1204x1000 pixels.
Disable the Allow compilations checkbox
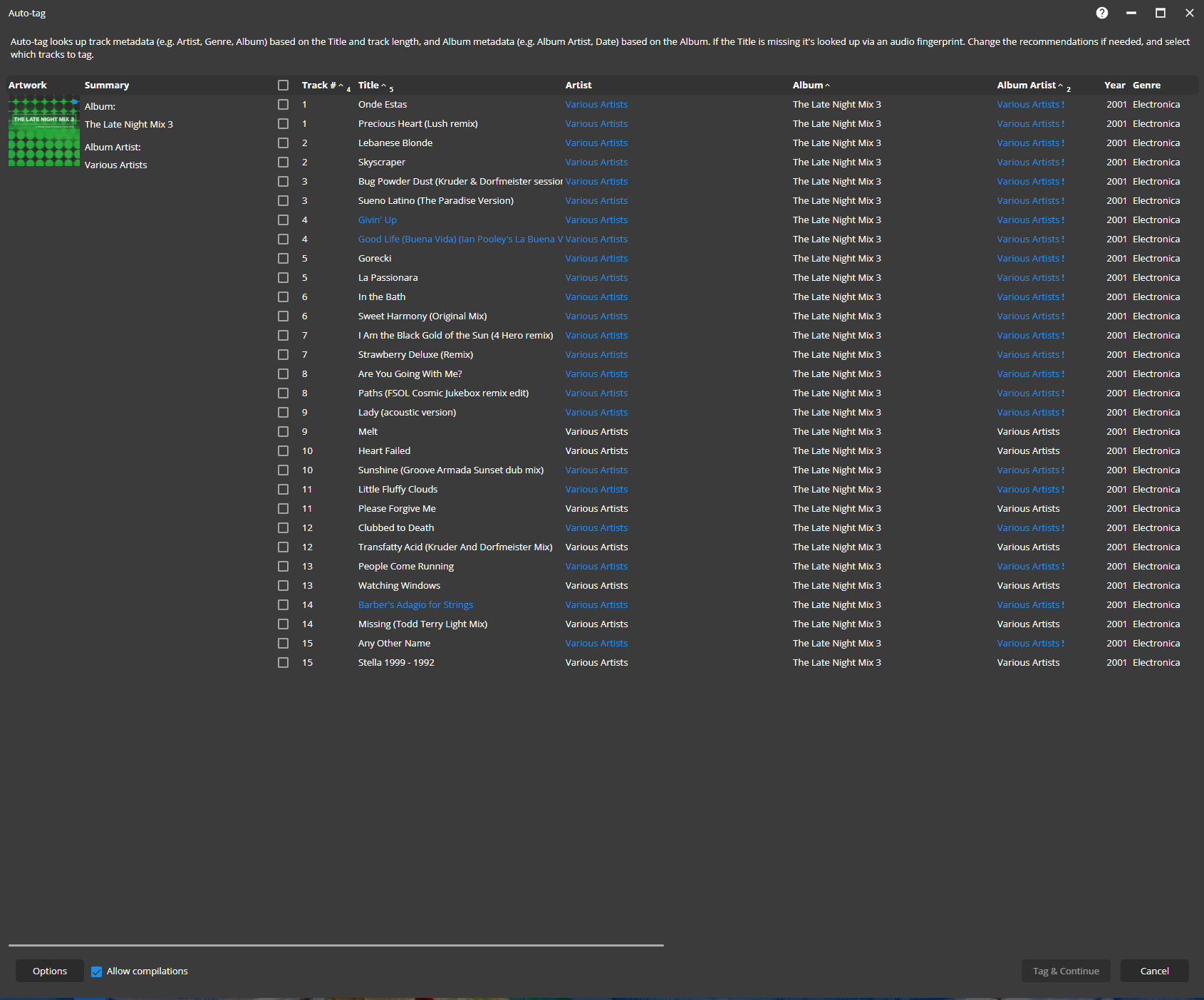point(97,971)
